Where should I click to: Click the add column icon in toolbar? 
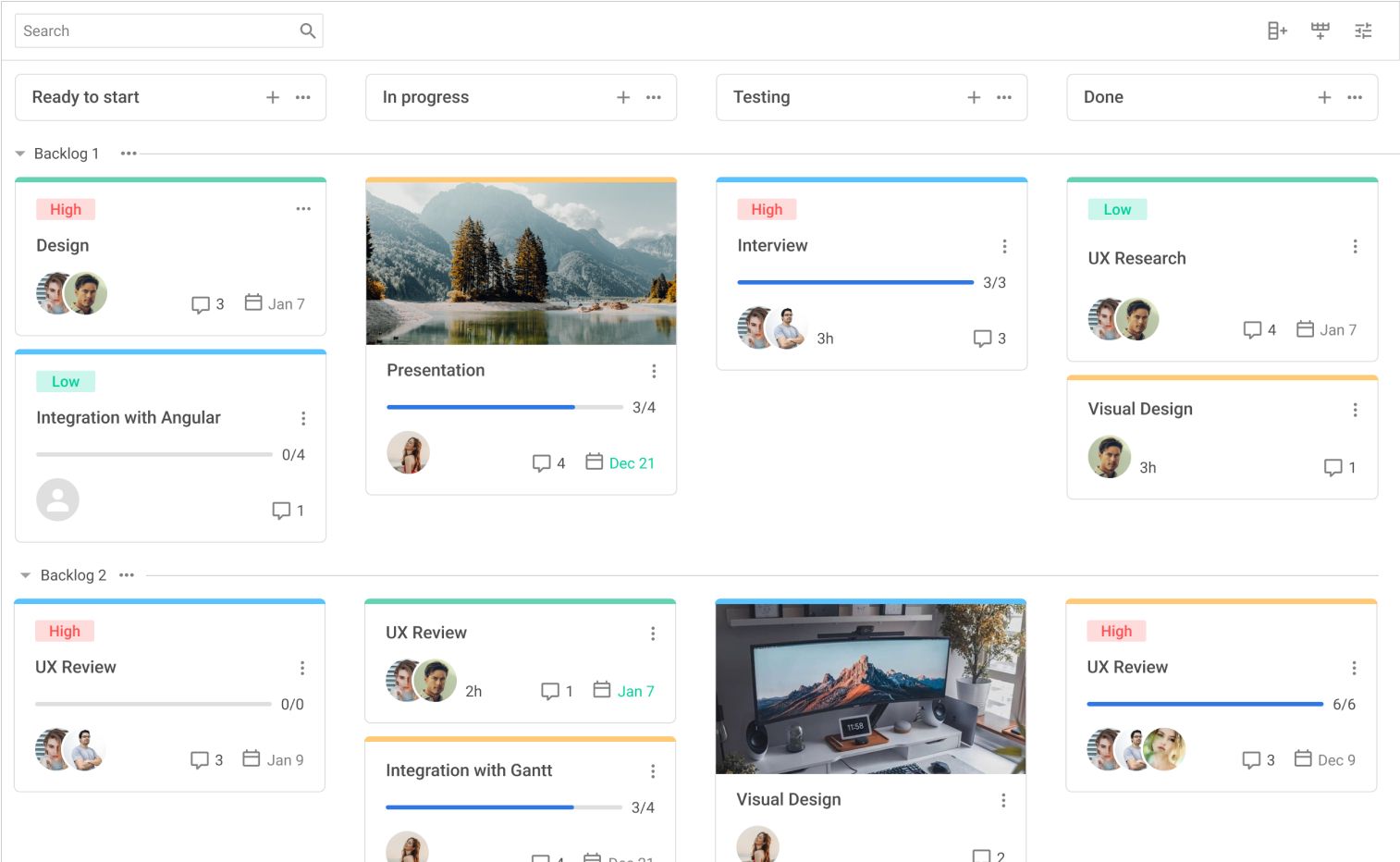(1277, 31)
